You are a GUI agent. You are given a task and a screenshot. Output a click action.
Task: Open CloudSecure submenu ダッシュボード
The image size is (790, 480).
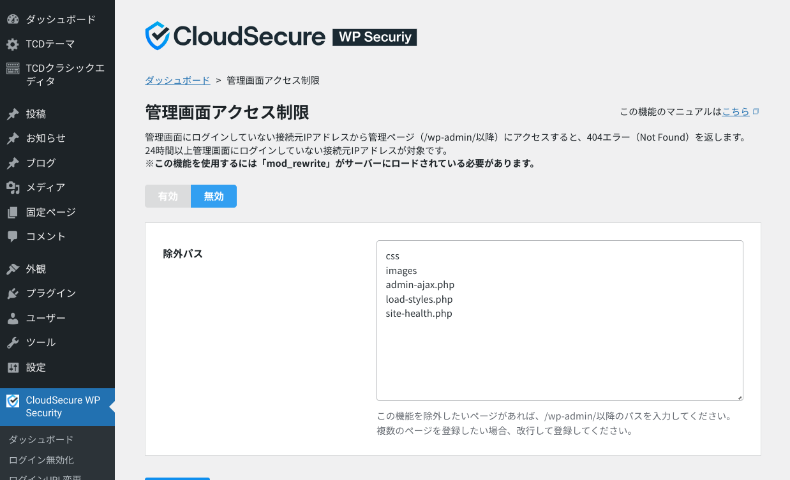coord(41,440)
